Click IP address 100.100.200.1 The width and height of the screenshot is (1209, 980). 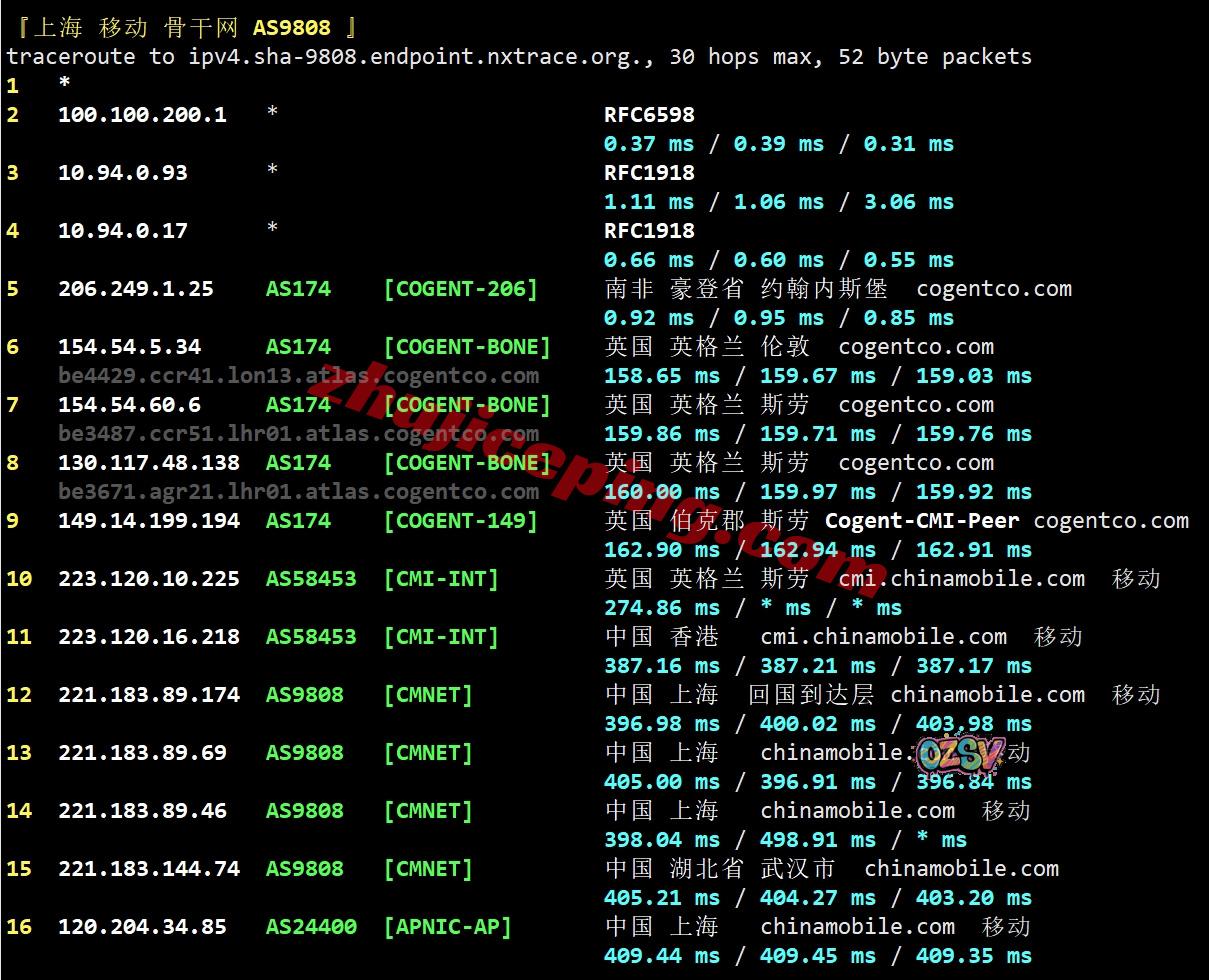click(142, 115)
